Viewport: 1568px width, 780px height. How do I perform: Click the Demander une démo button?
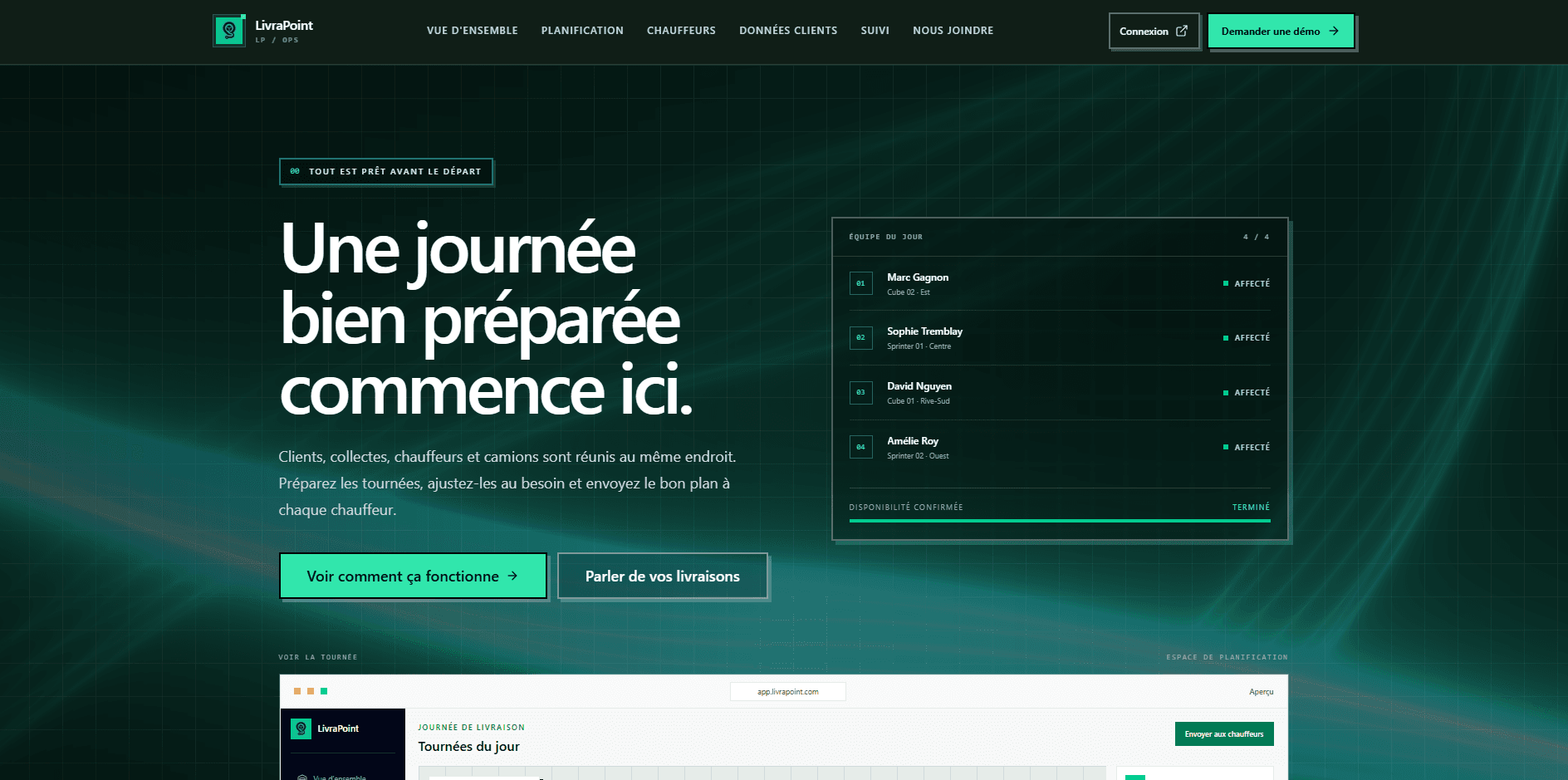tap(1281, 31)
